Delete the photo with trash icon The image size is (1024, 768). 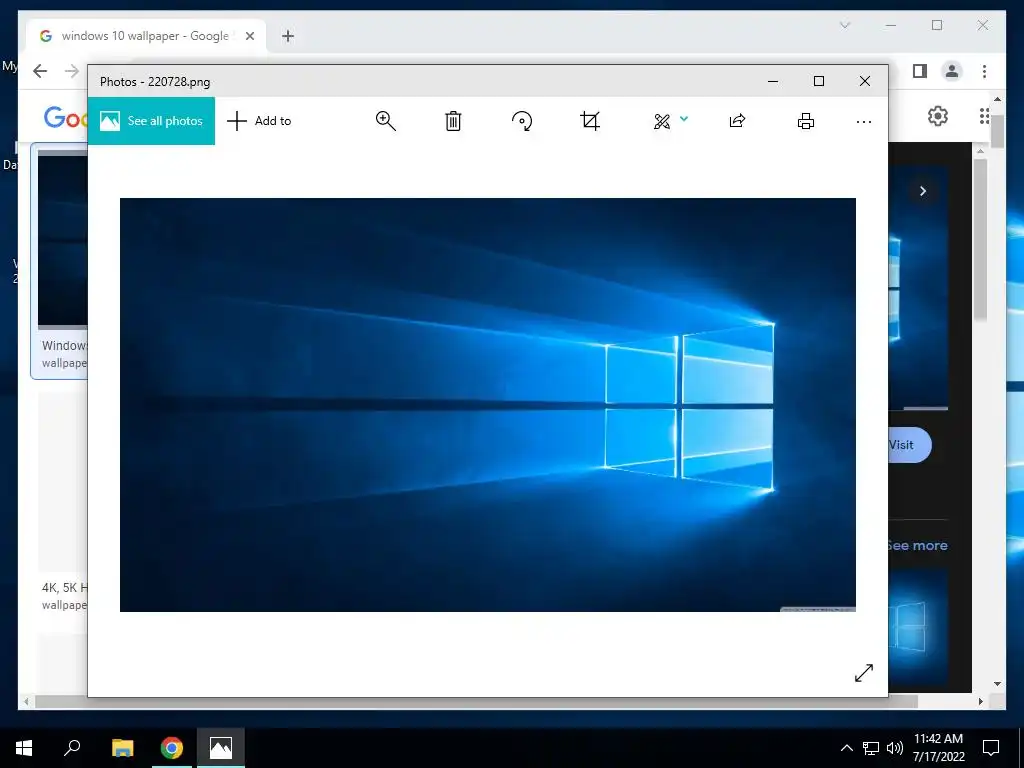tap(453, 121)
